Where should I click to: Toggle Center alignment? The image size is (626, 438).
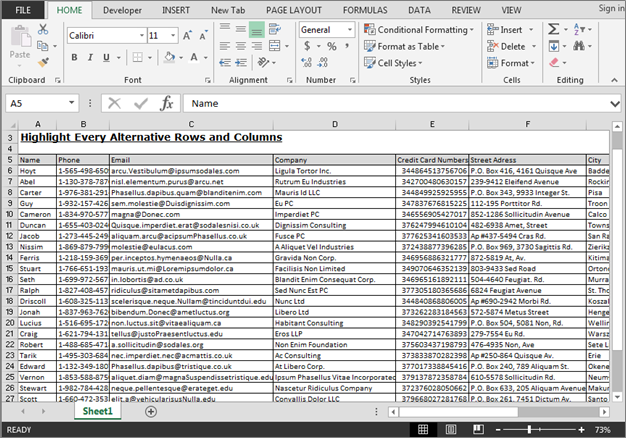(241, 46)
